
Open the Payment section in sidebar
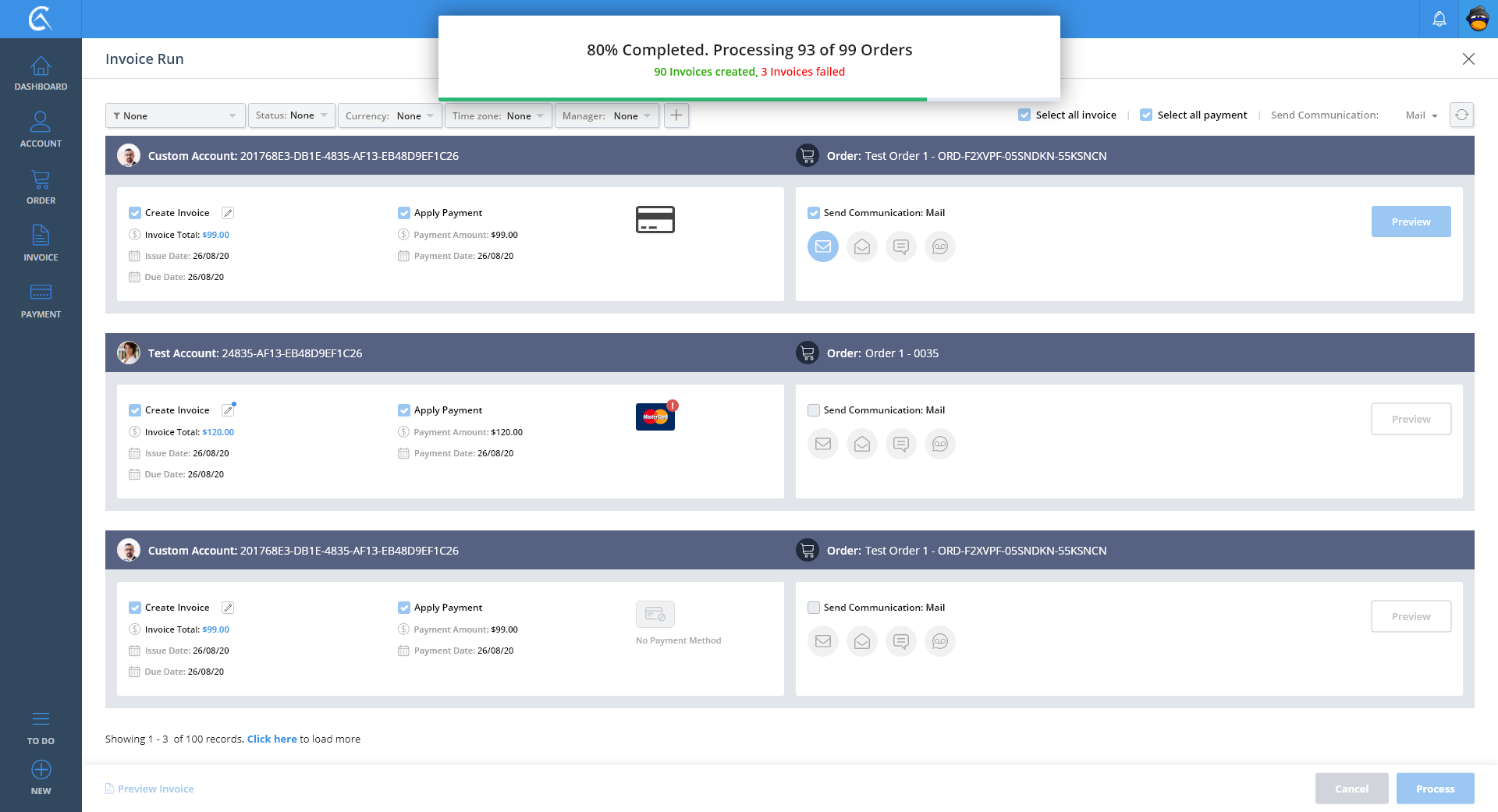(41, 301)
